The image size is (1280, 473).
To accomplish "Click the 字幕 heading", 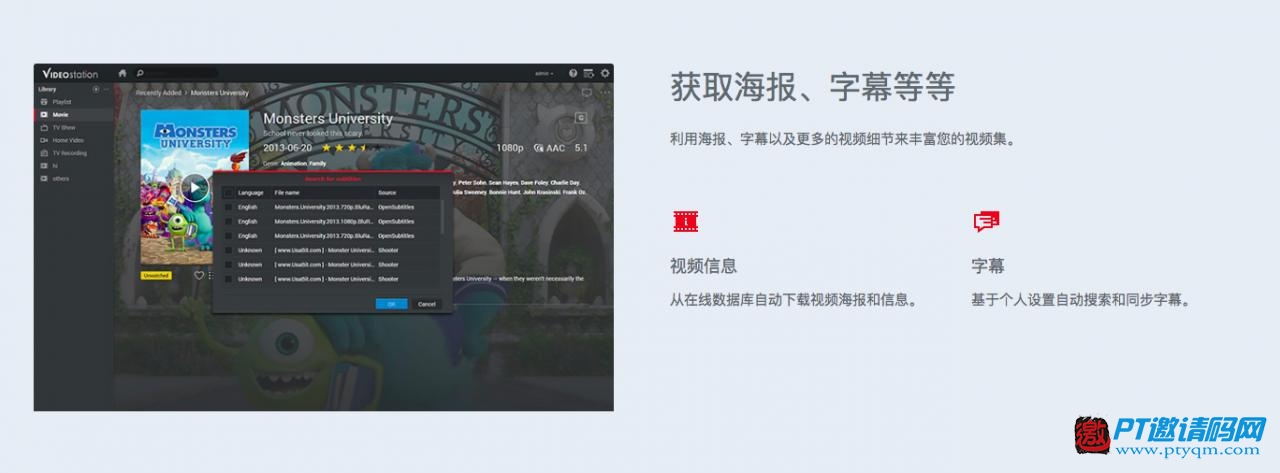I will pos(988,266).
